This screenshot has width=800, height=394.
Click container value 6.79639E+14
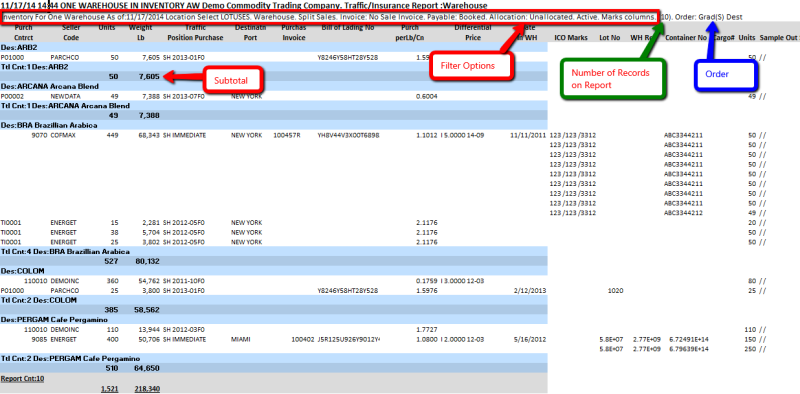(690, 349)
